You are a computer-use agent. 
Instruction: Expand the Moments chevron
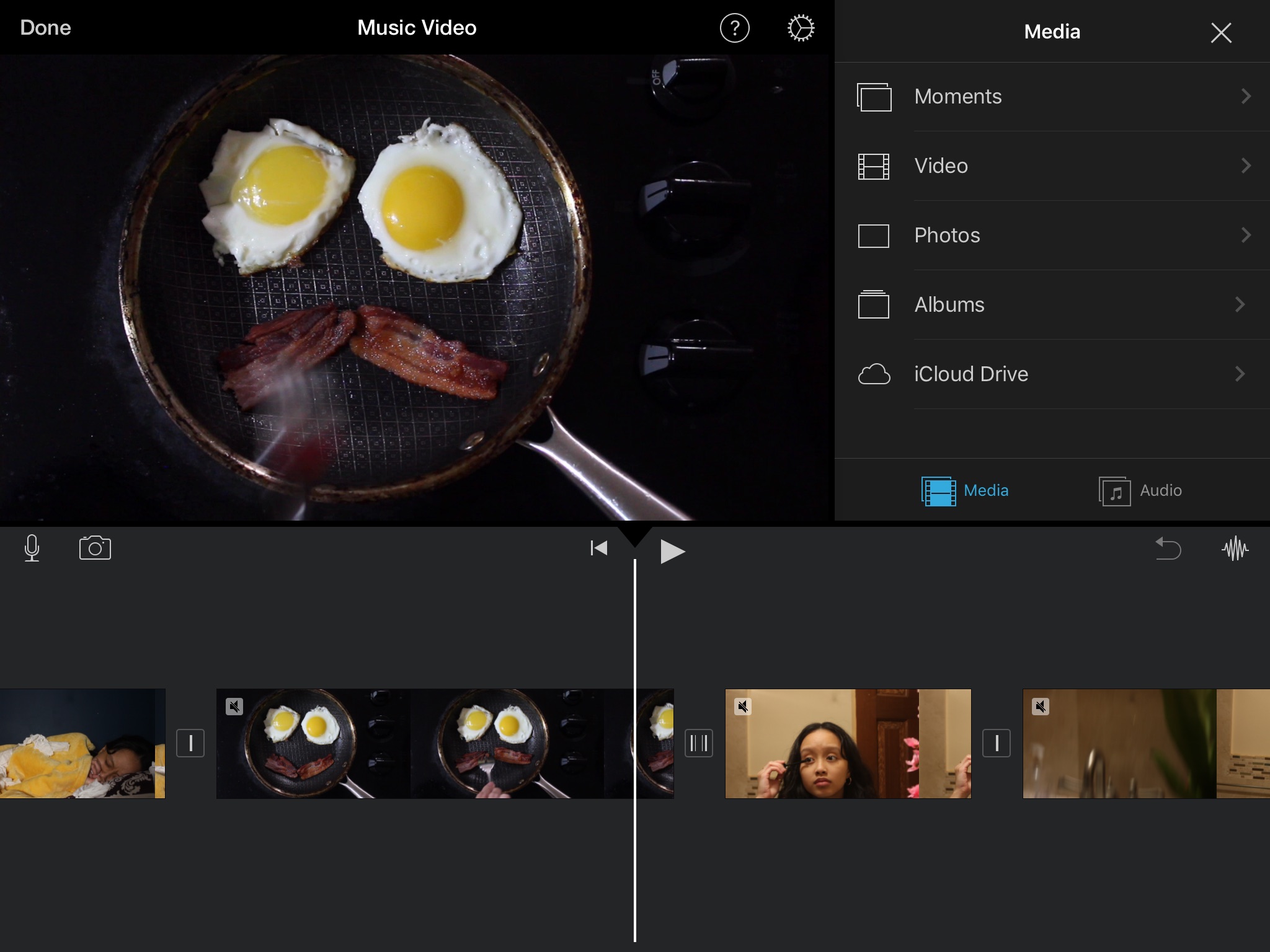point(1245,96)
